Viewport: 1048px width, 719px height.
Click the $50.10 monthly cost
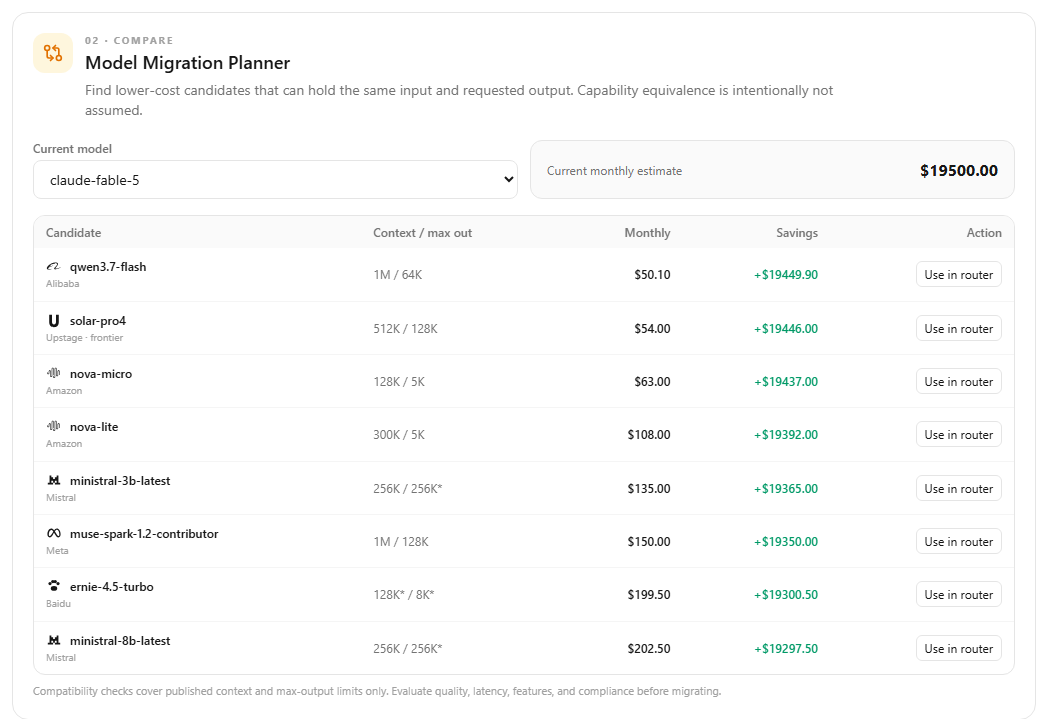[x=652, y=275]
